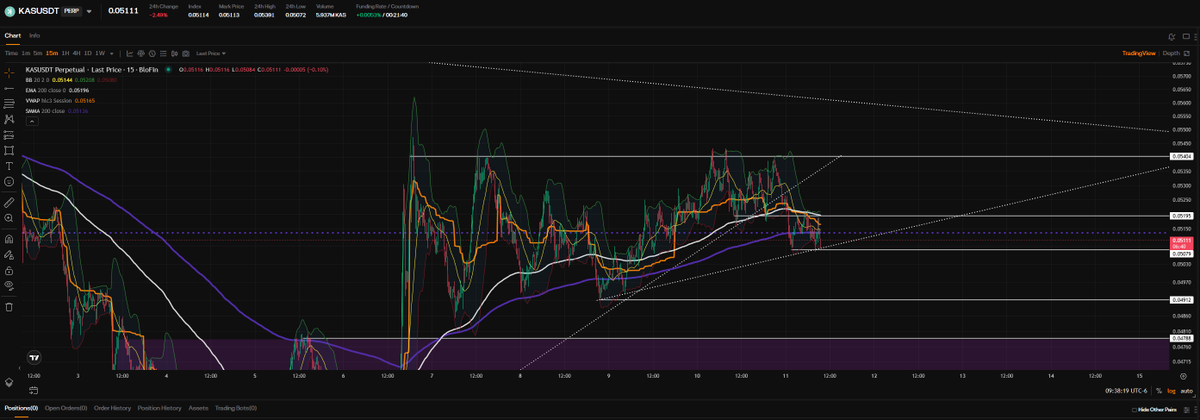Select the Text annotation tool
This screenshot has width=1200, height=420.
pyautogui.click(x=9, y=166)
